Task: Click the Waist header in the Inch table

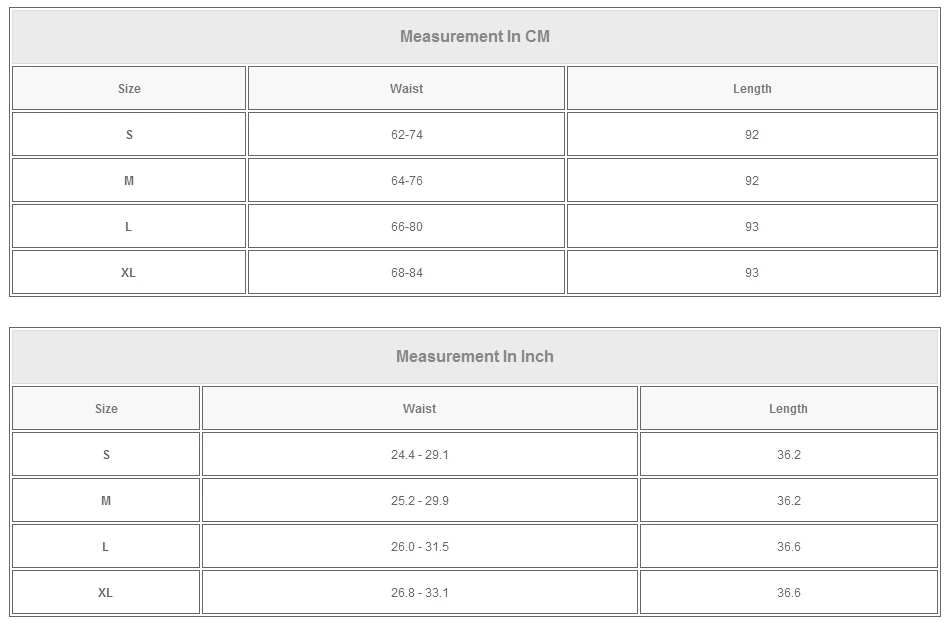Action: click(419, 409)
